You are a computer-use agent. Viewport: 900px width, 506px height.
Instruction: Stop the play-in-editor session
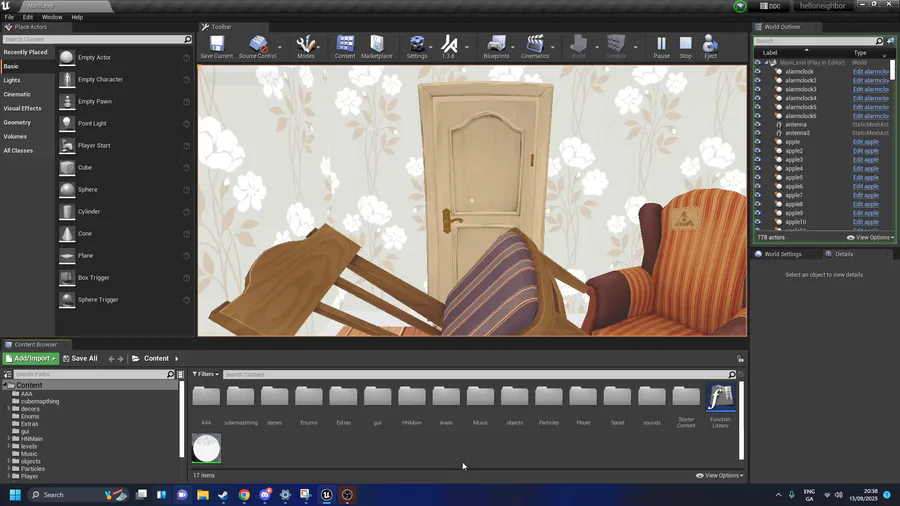685,46
